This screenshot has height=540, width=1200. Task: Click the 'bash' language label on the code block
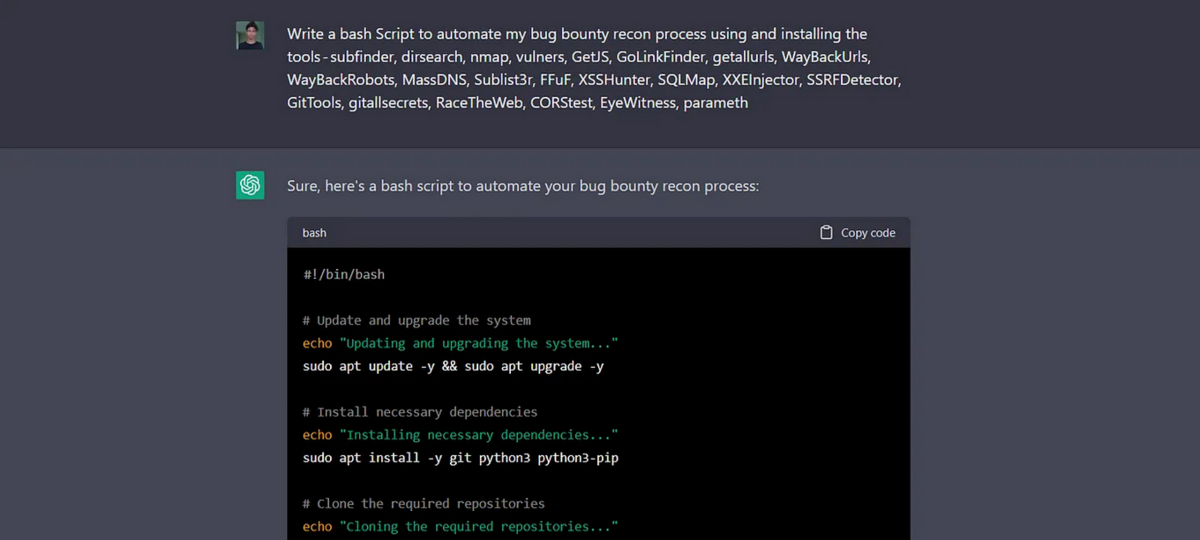[x=315, y=232]
